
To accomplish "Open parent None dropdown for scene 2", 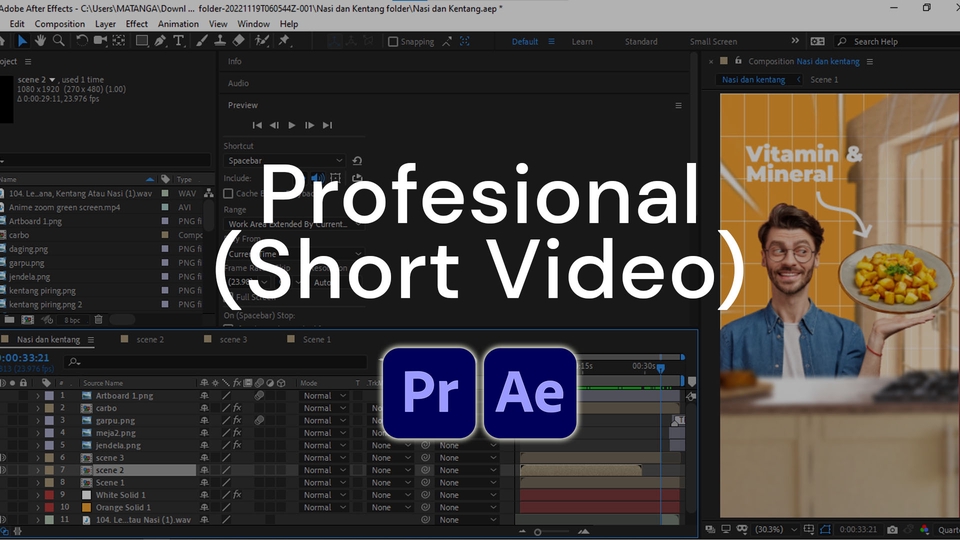I will (467, 470).
